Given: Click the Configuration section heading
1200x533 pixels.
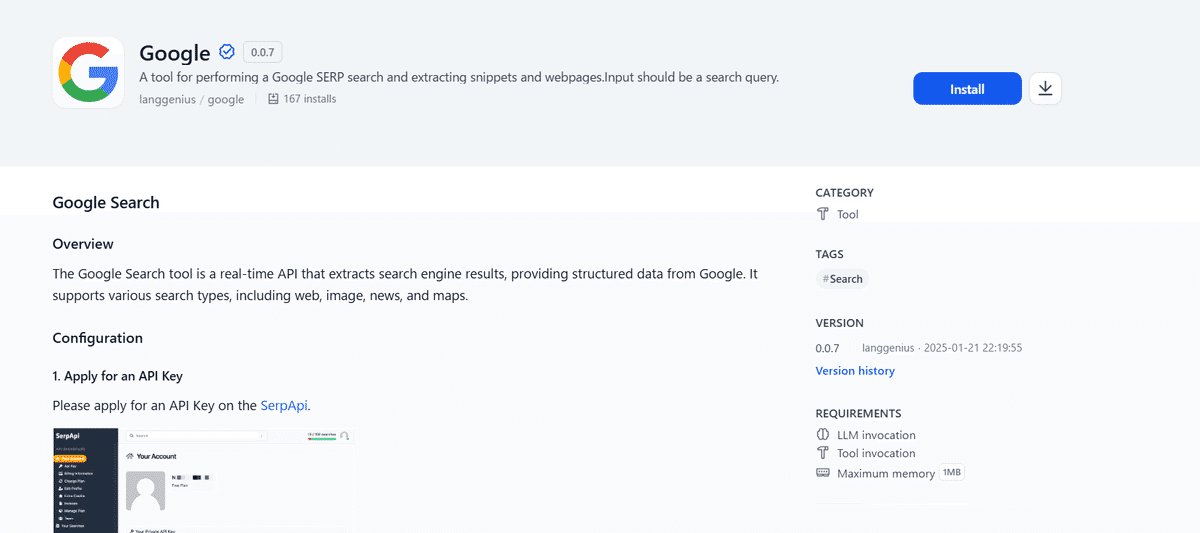Looking at the screenshot, I should point(98,338).
